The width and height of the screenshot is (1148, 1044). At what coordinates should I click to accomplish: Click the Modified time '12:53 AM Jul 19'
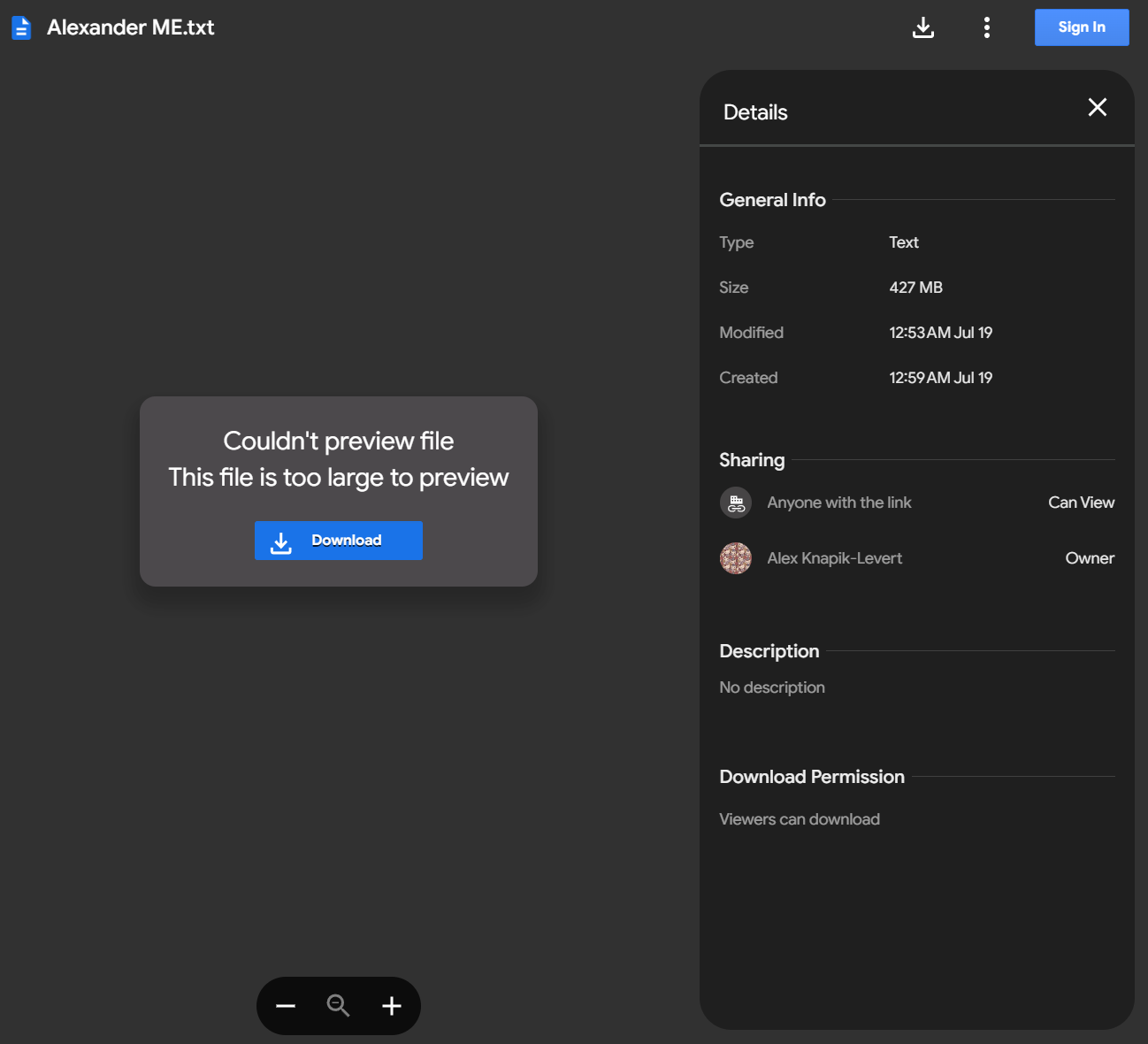pos(941,333)
